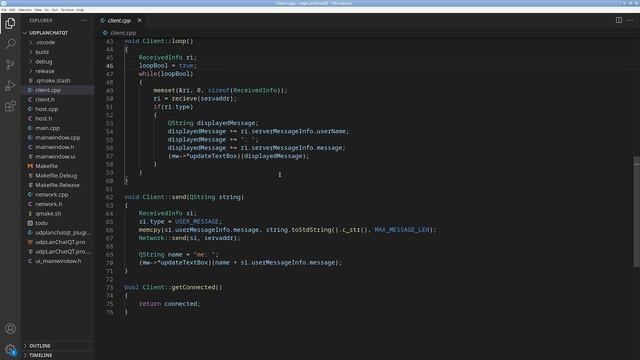640x360 pixels.
Task: Open the Search view in activity bar
Action: point(10,44)
